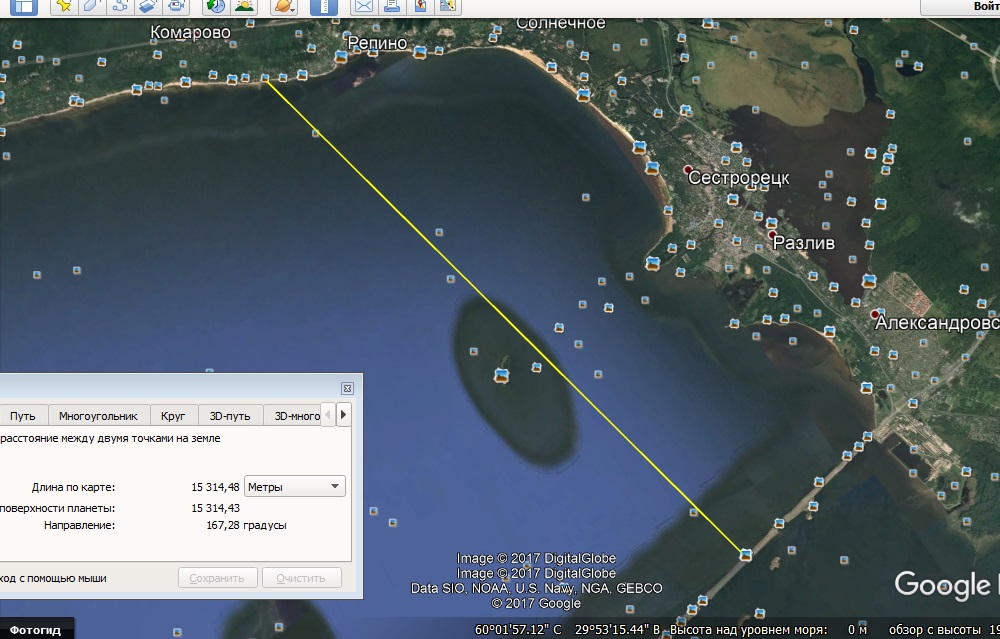1000x639 pixels.
Task: Click the record tour camera icon
Action: 176,6
